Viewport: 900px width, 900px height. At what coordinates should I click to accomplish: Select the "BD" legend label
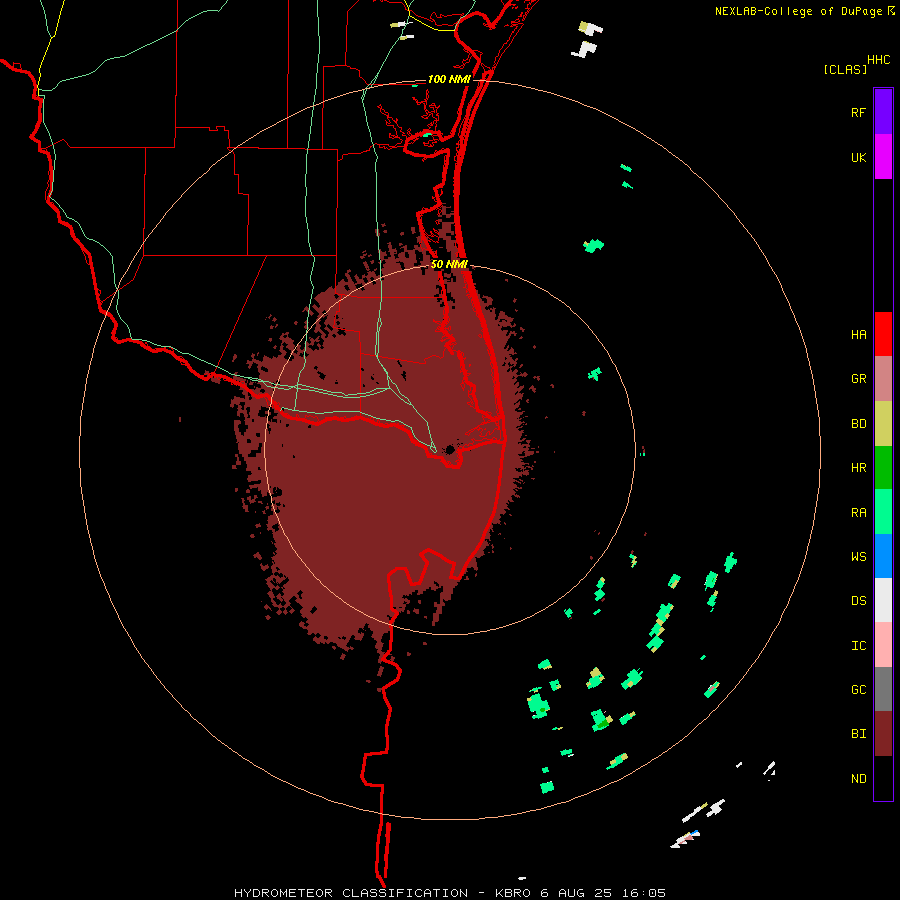click(858, 424)
